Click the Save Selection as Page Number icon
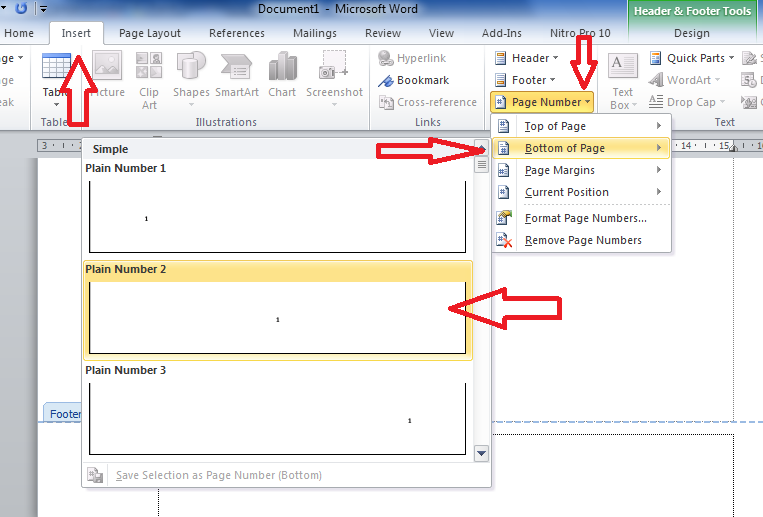The height and width of the screenshot is (517, 763). [x=95, y=475]
